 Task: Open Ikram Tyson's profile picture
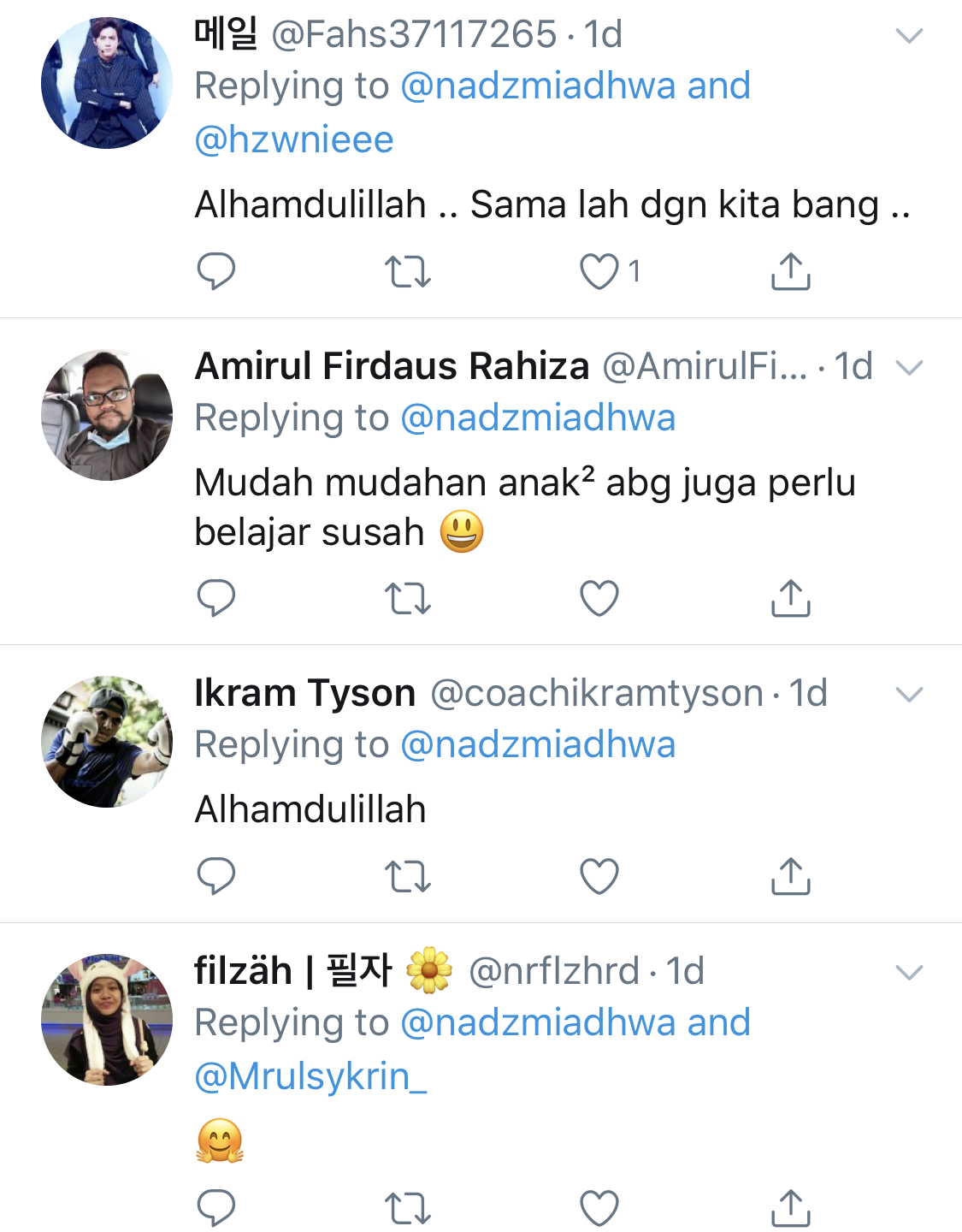click(x=107, y=742)
